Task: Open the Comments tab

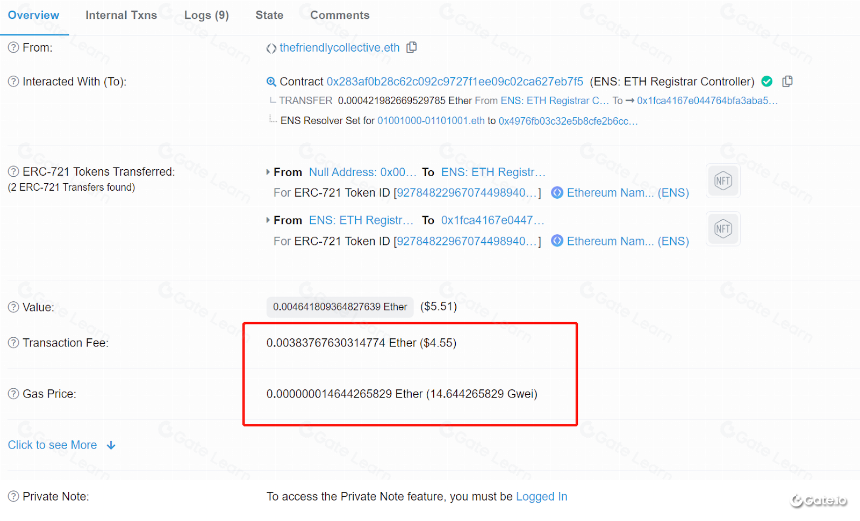Action: pos(340,15)
